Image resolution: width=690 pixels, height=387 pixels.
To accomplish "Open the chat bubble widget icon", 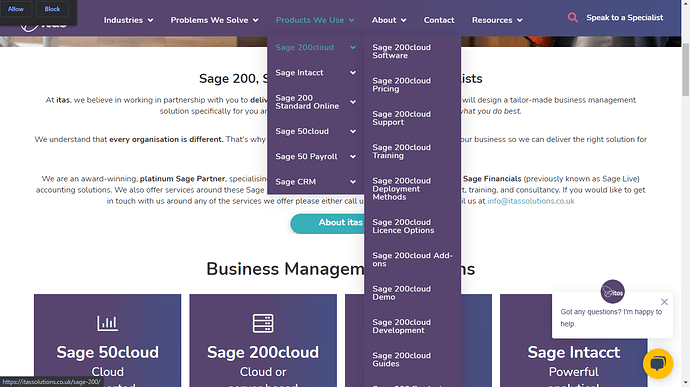I will pos(658,364).
